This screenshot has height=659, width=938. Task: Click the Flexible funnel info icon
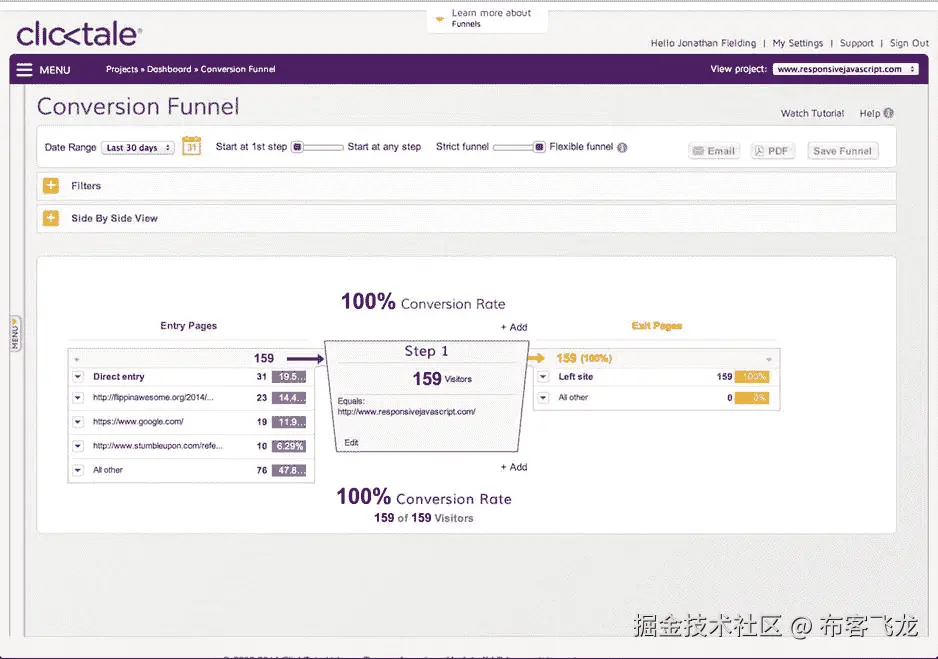[x=622, y=147]
